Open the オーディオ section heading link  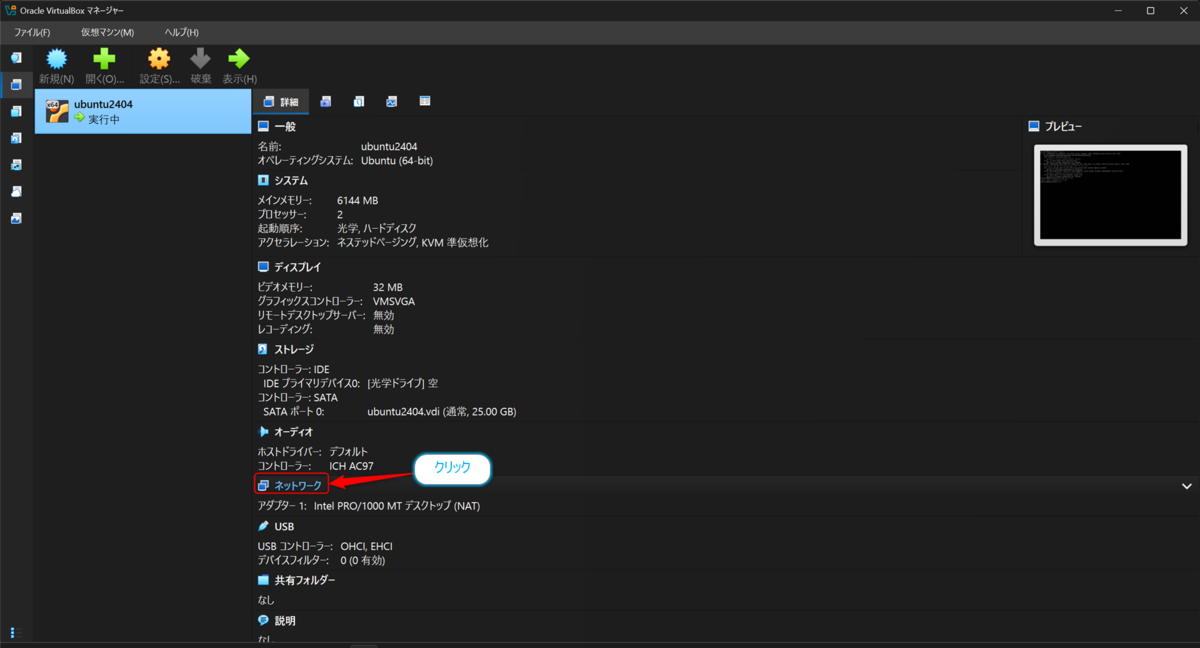[294, 432]
